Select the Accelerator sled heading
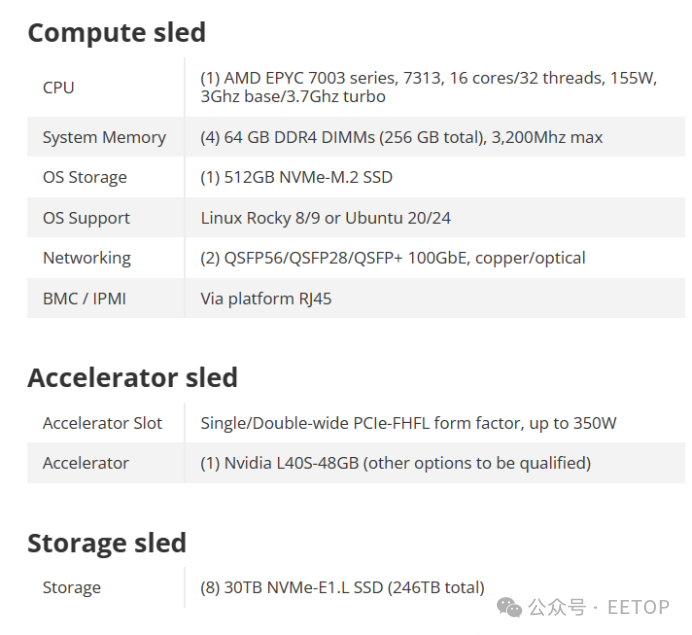This screenshot has width=692, height=635. tap(132, 378)
